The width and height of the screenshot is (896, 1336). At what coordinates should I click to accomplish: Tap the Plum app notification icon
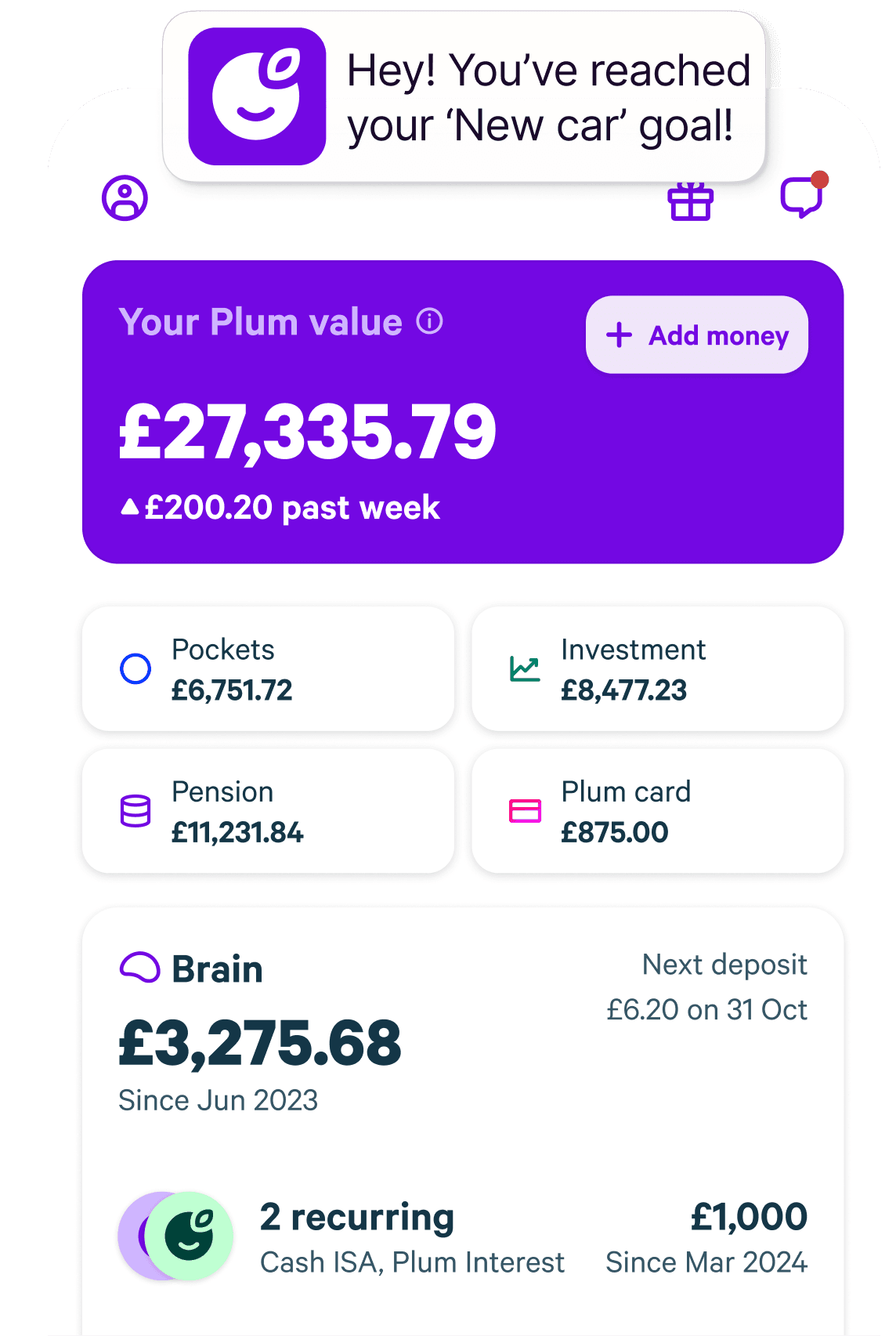(257, 96)
